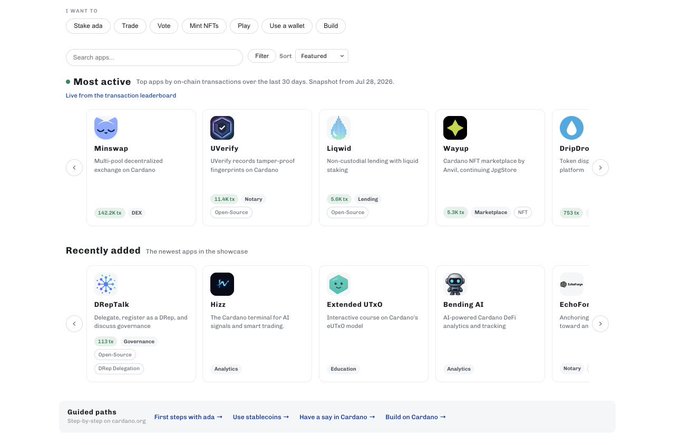Click the Guided paths label
This screenshot has width=680, height=445.
pyautogui.click(x=92, y=412)
